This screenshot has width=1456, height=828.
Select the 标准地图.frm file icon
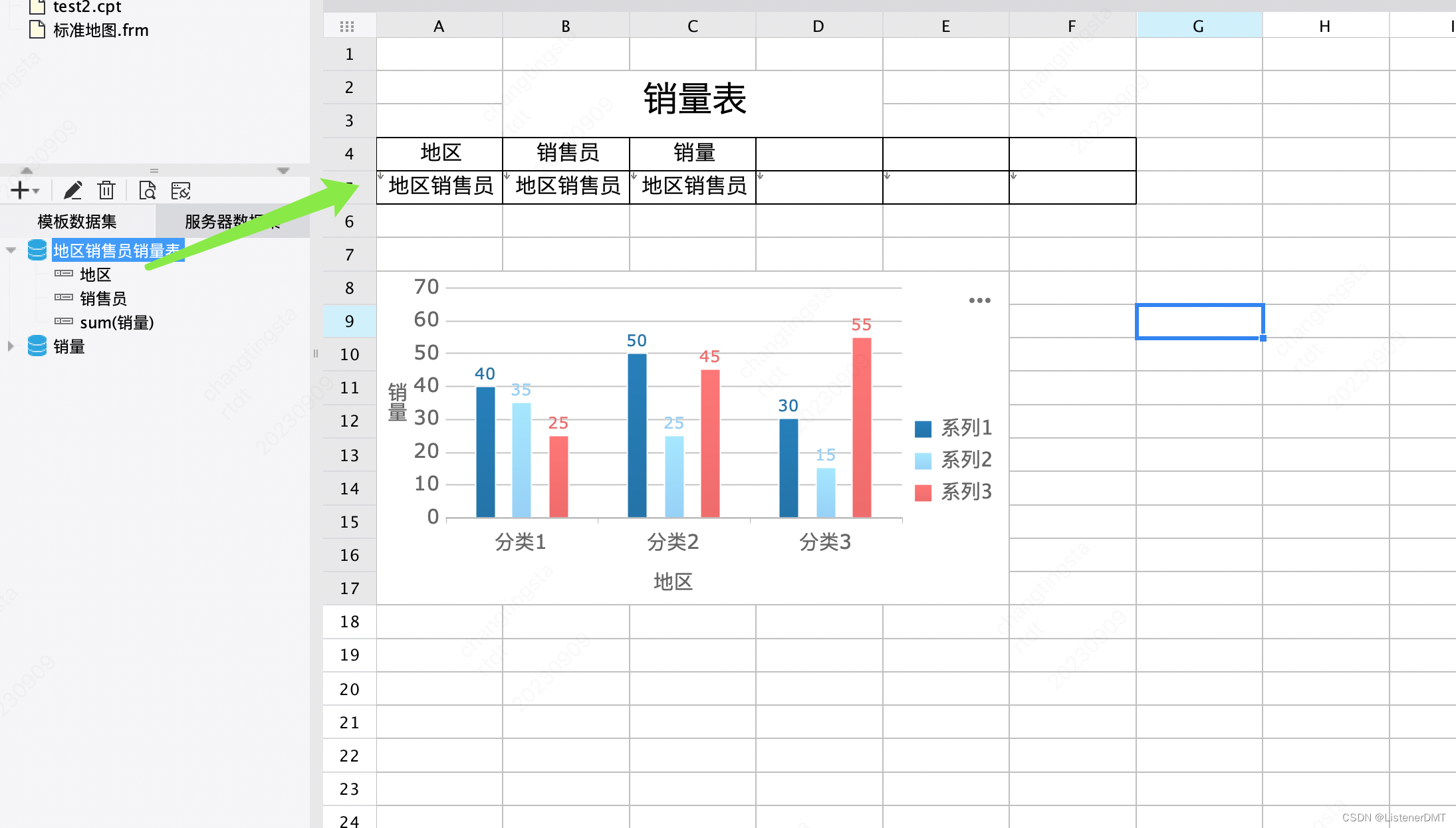[x=37, y=30]
